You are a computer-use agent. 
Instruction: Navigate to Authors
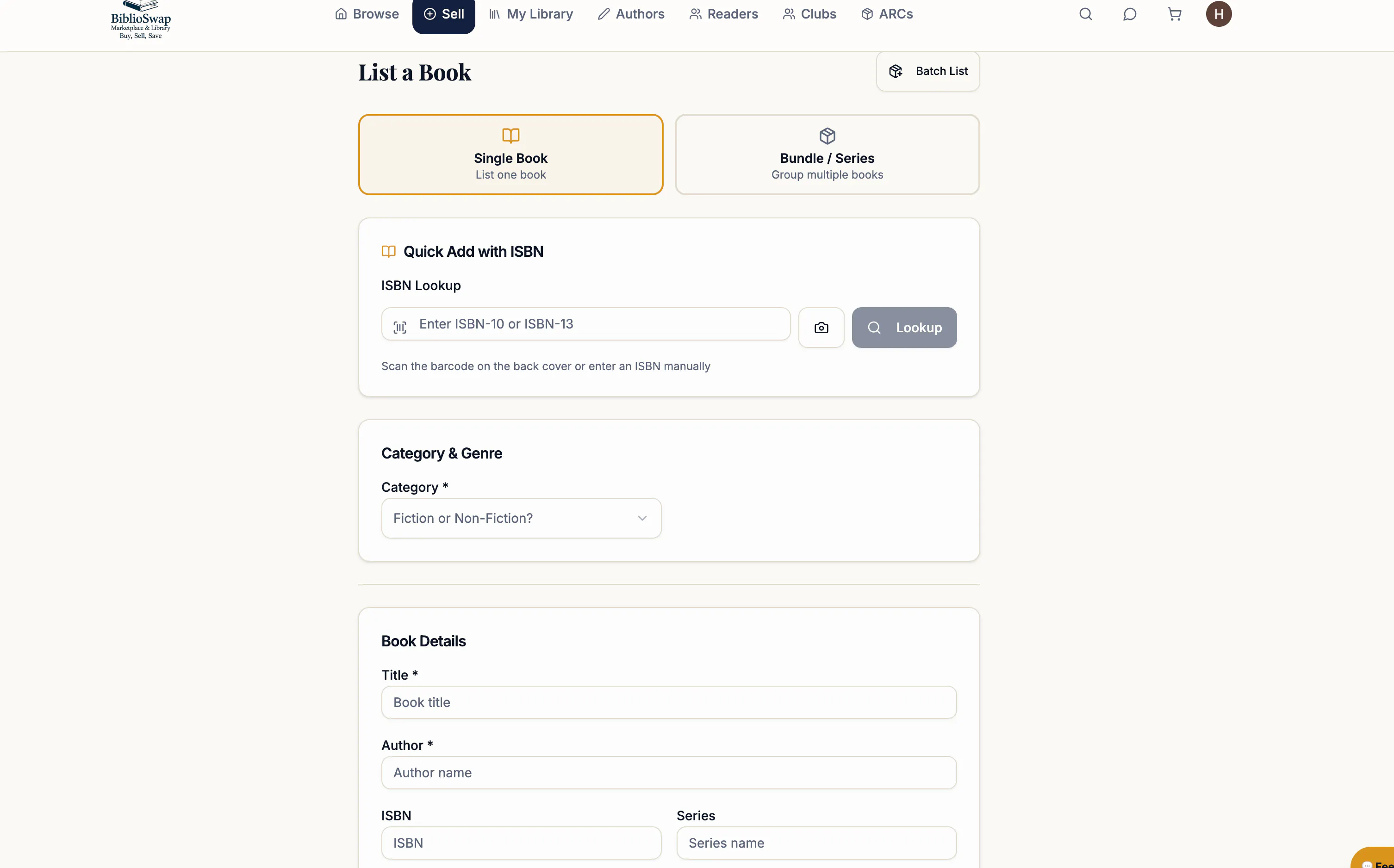click(631, 14)
